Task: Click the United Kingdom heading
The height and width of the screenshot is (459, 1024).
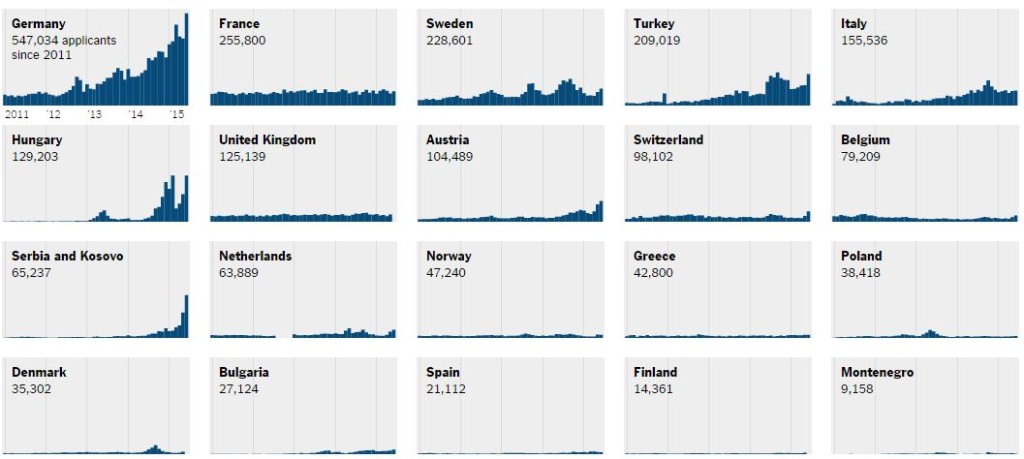Action: (267, 140)
